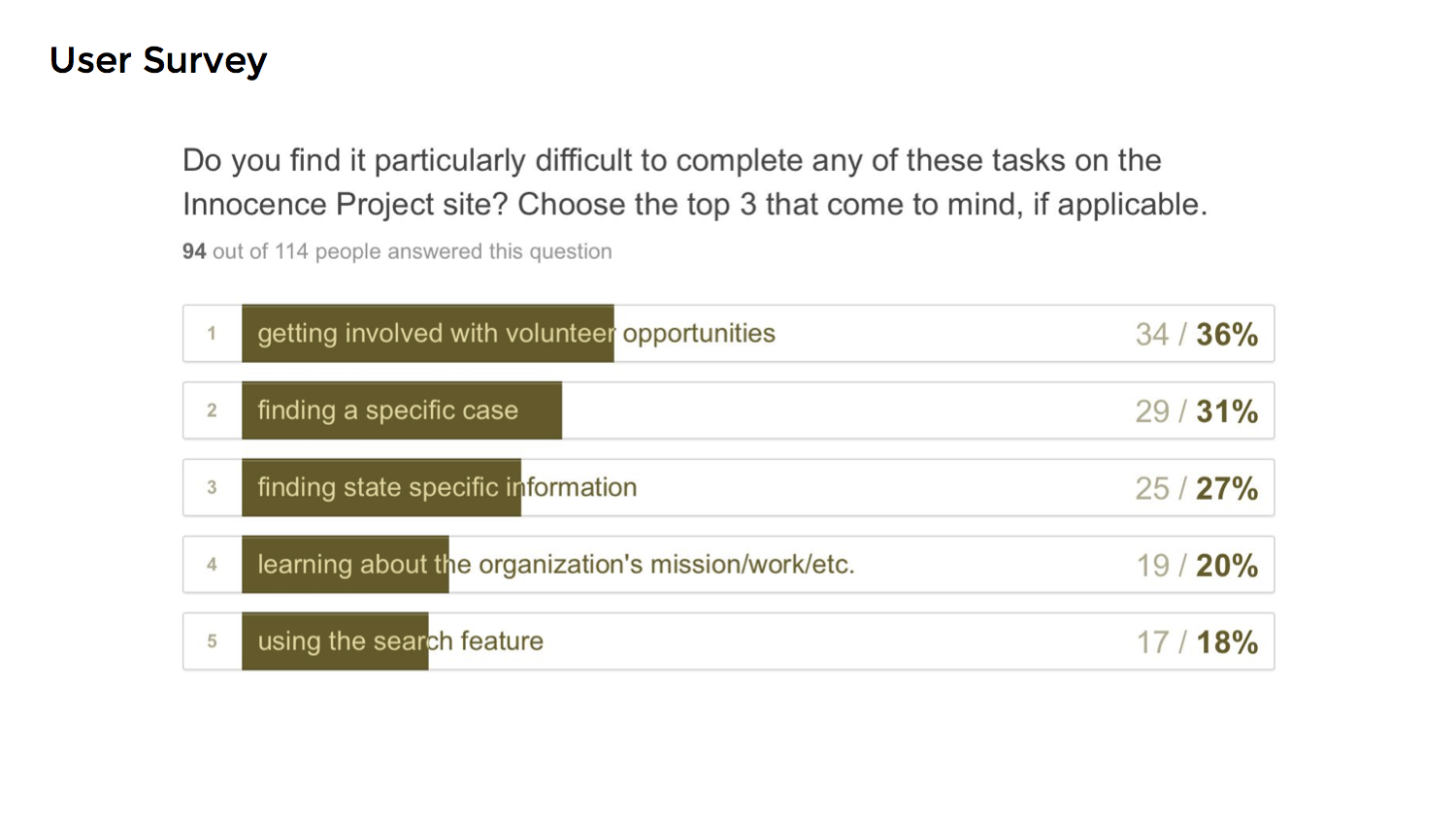This screenshot has width=1456, height=818.
Task: Click rank number 5 cell
Action: click(213, 641)
